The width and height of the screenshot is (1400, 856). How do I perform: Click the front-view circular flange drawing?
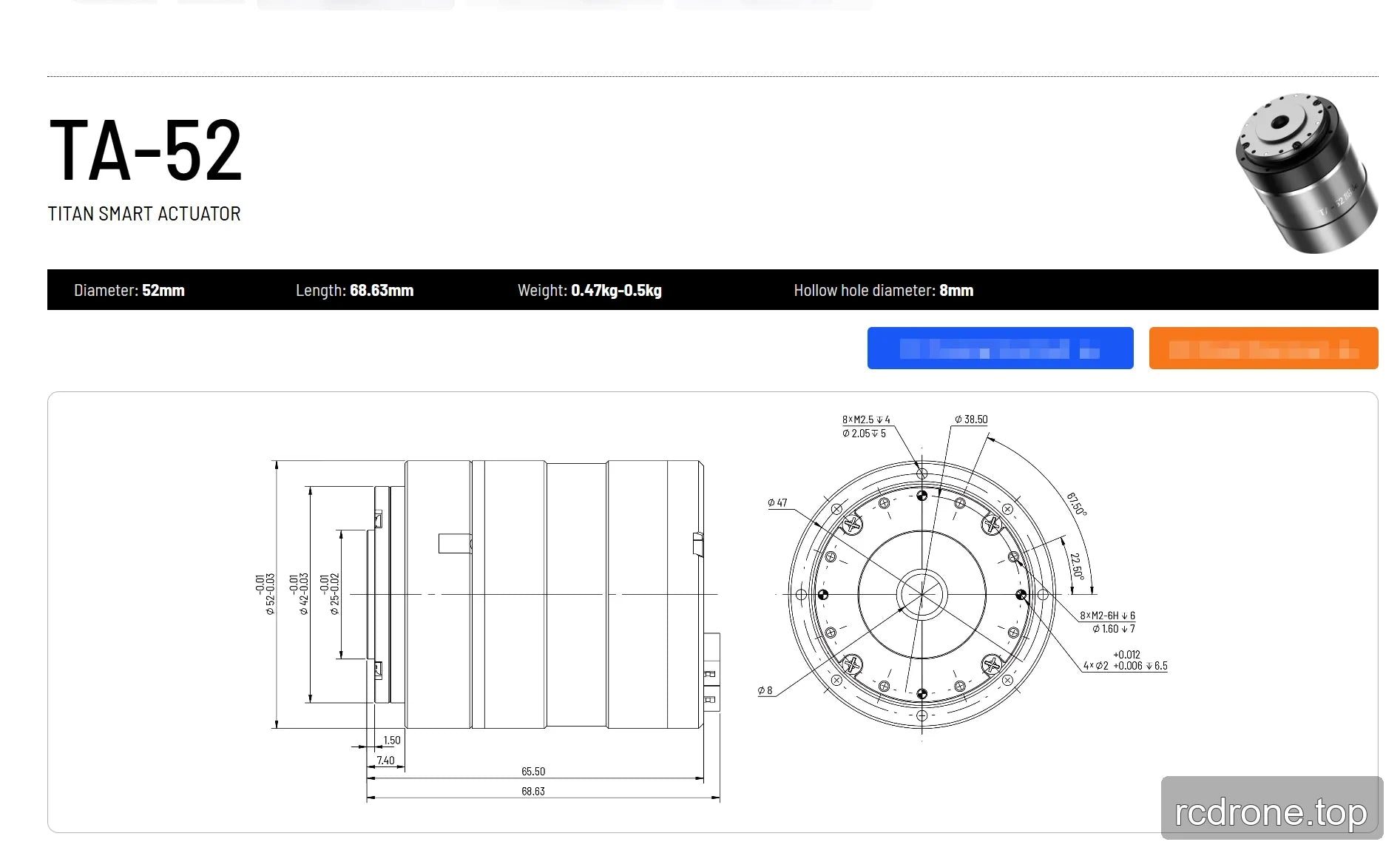(922, 594)
